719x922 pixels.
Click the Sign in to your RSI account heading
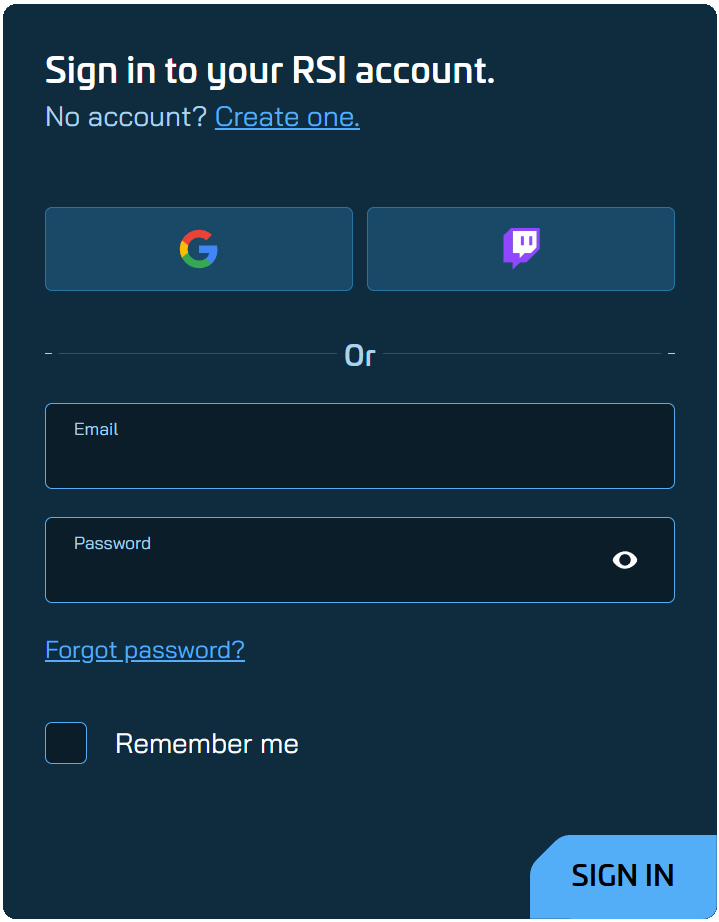click(x=270, y=71)
